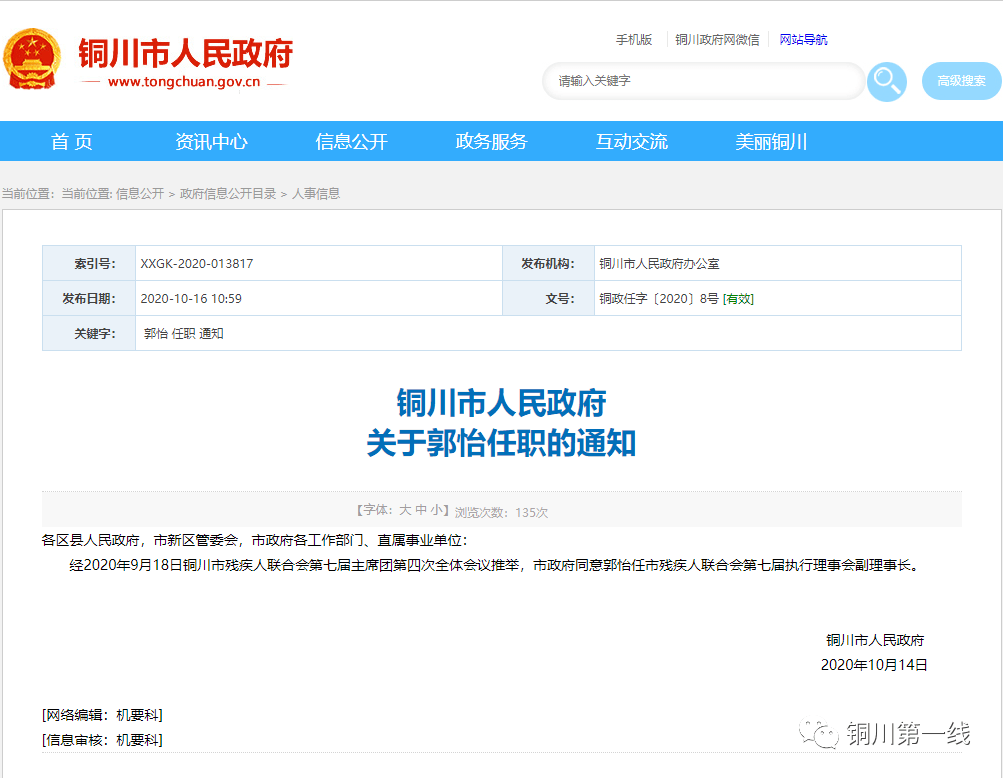The image size is (1003, 778).
Task: Open the 互动交流 menu
Action: 631,141
